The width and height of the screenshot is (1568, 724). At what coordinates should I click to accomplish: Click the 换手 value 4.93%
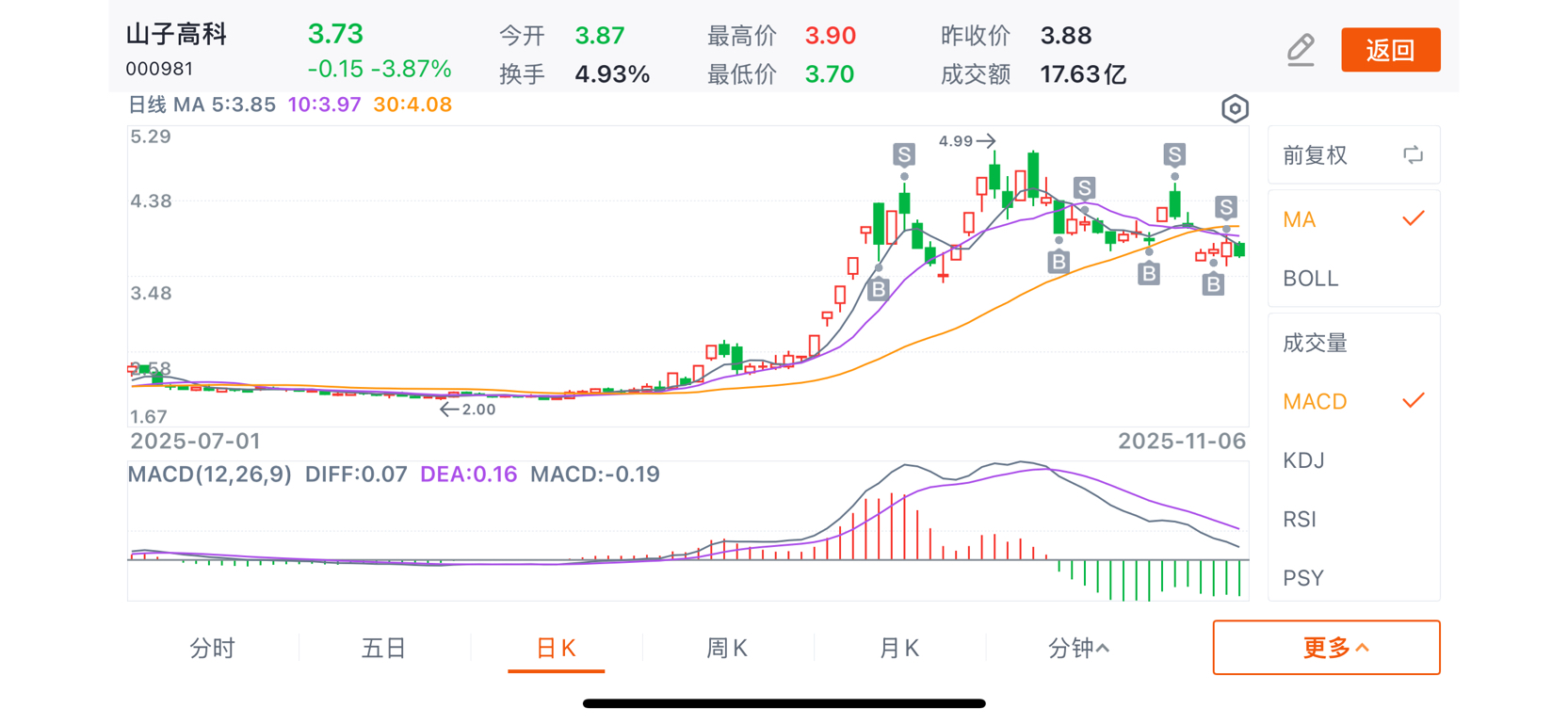[x=612, y=74]
